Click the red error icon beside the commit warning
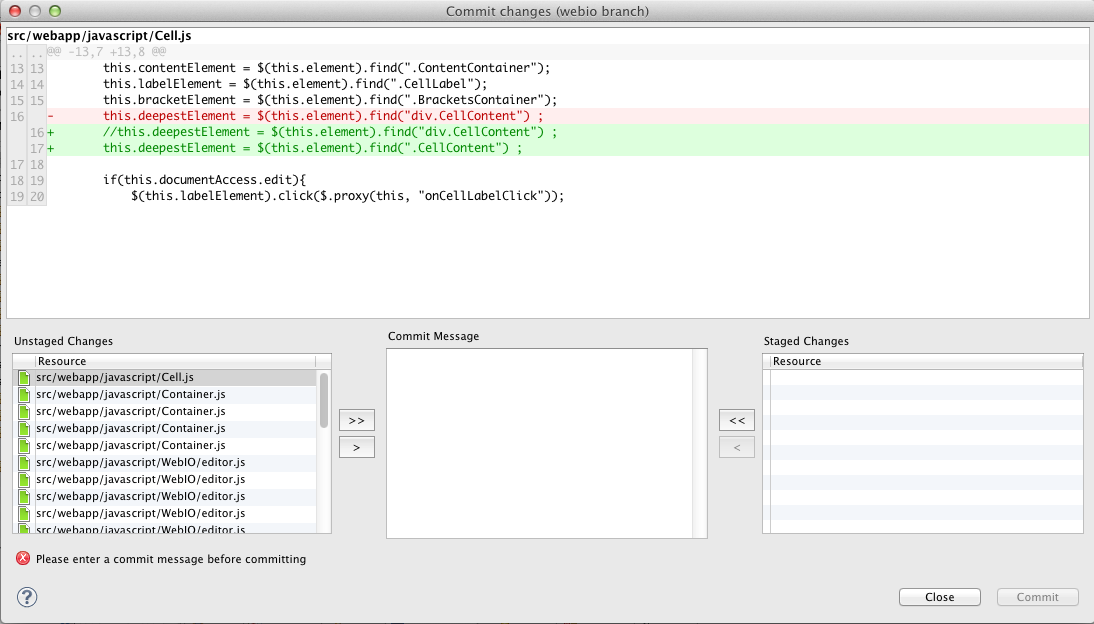The width and height of the screenshot is (1094, 624). (23, 558)
